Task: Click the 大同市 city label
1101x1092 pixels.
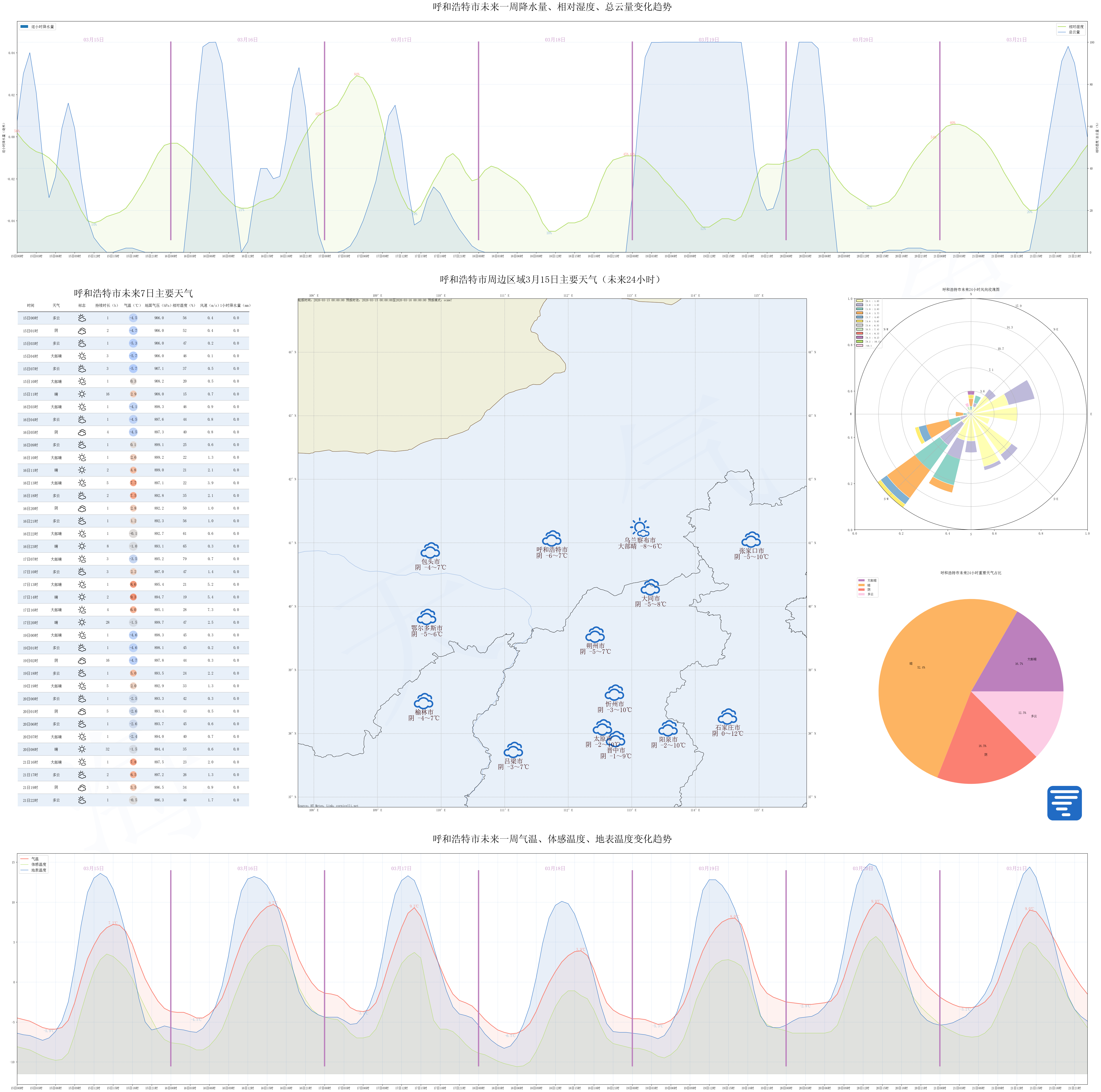Action: pyautogui.click(x=650, y=599)
